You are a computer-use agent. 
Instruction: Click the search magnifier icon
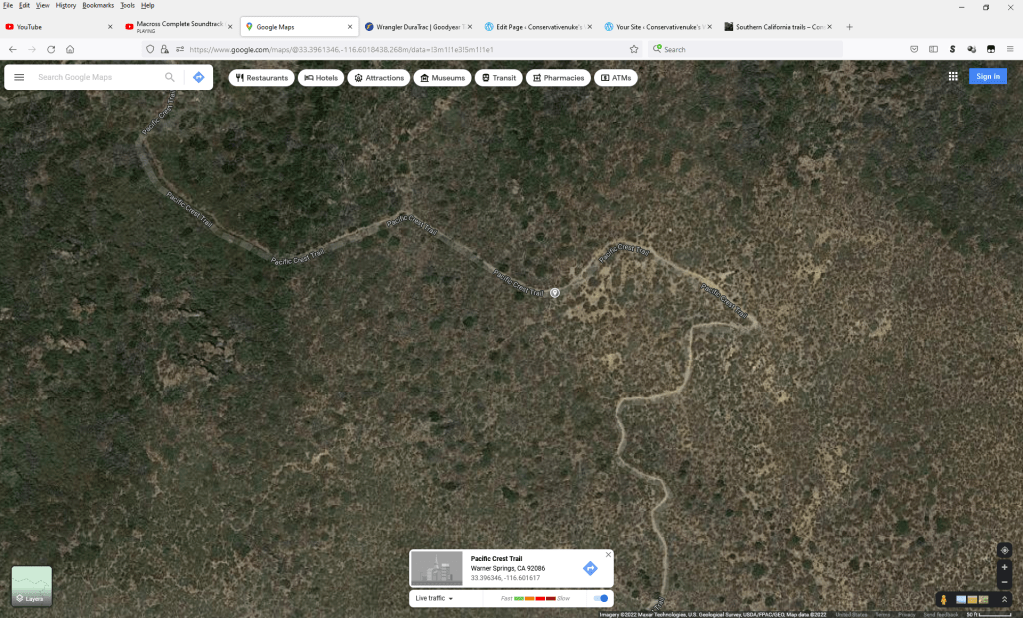pos(170,77)
